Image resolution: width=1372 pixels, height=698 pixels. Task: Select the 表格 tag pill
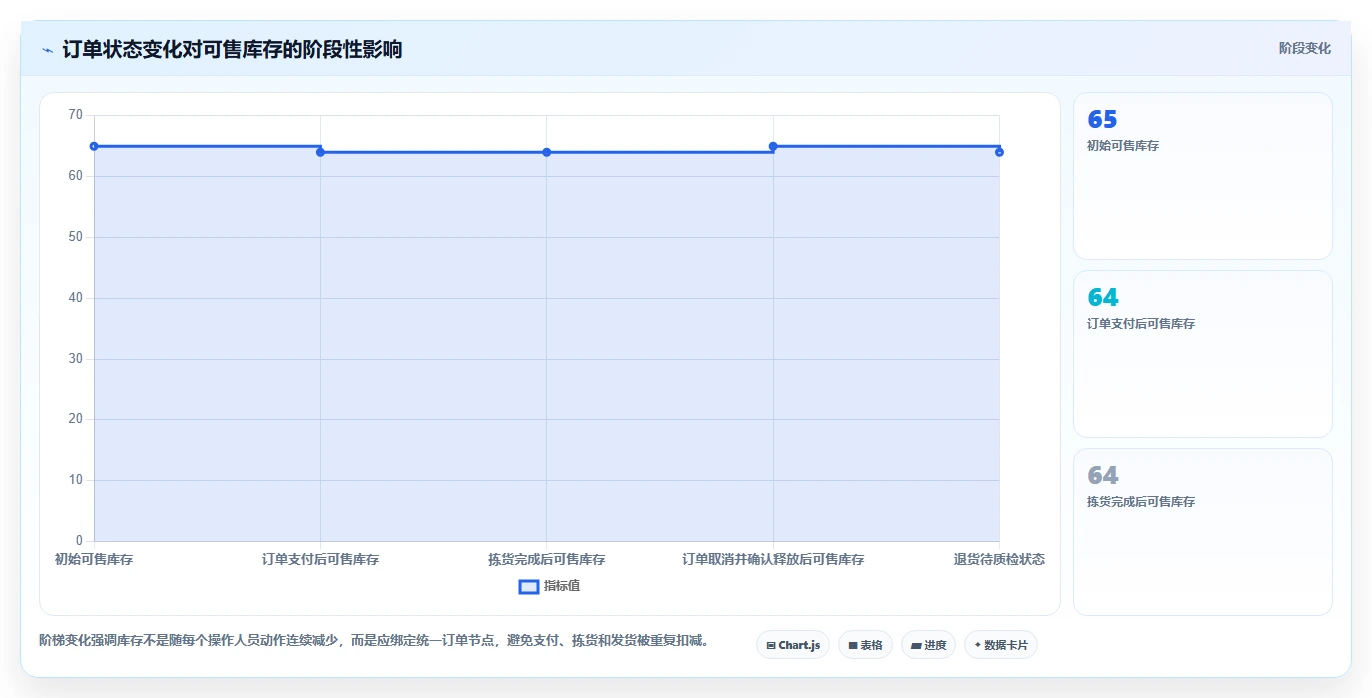point(865,645)
